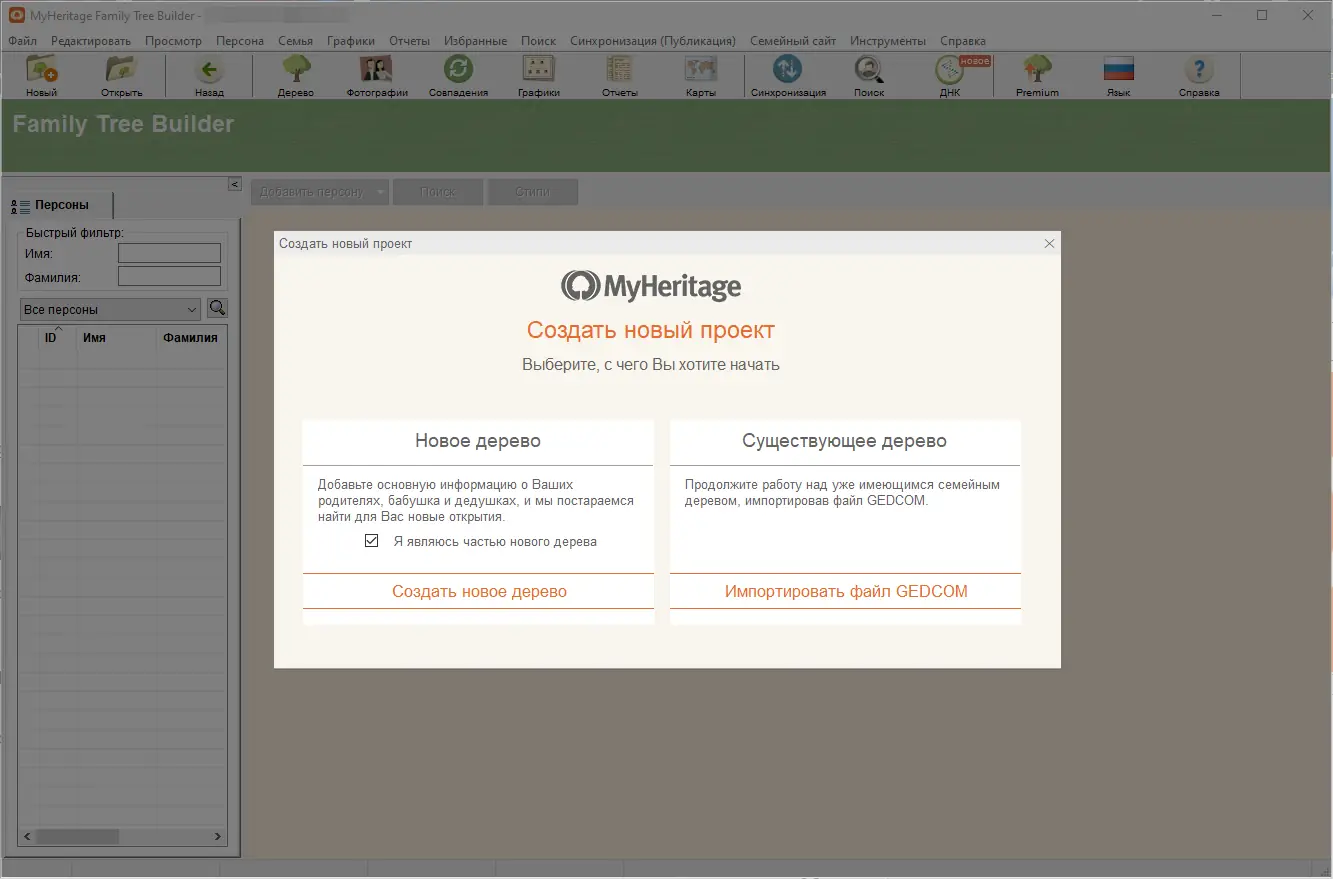Change language via the Язык flag icon
This screenshot has height=879, width=1333.
[x=1118, y=76]
